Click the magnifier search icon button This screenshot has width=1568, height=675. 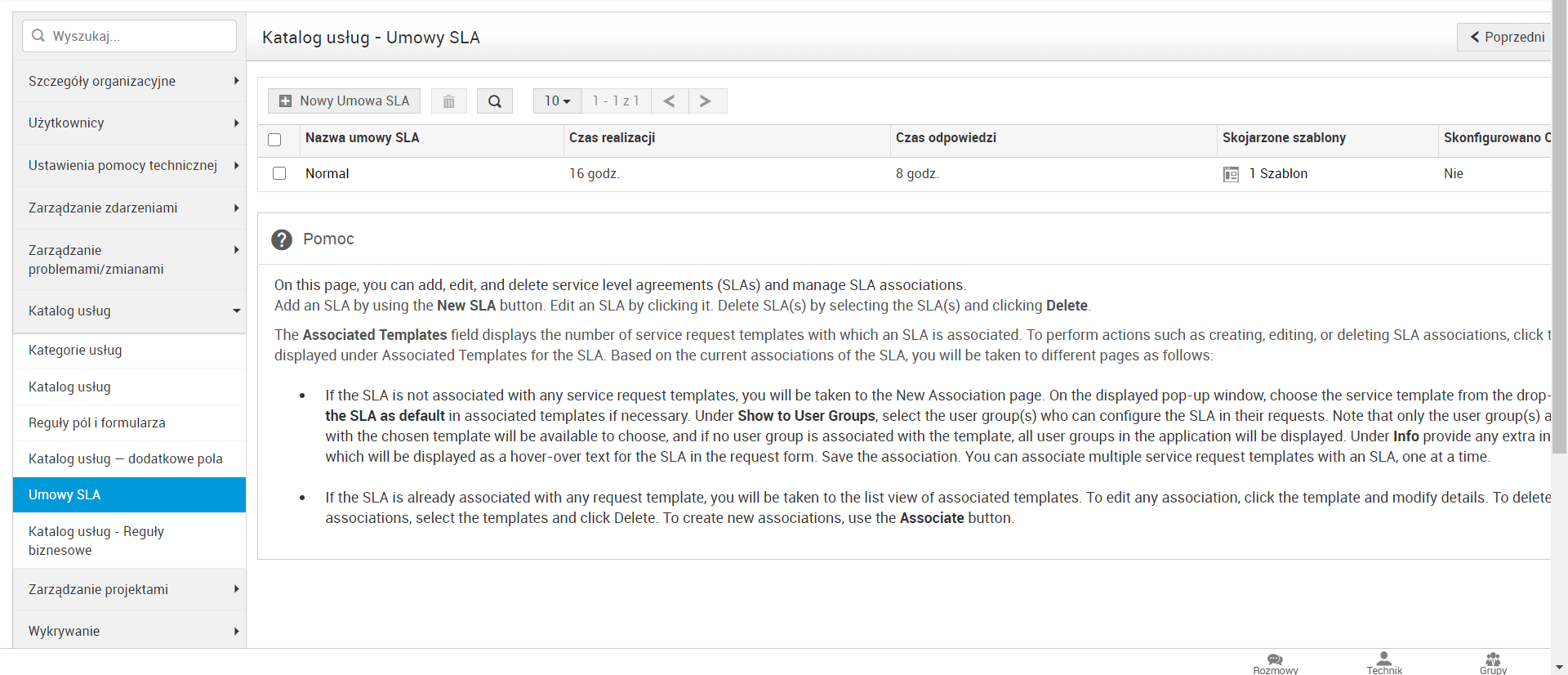click(494, 101)
